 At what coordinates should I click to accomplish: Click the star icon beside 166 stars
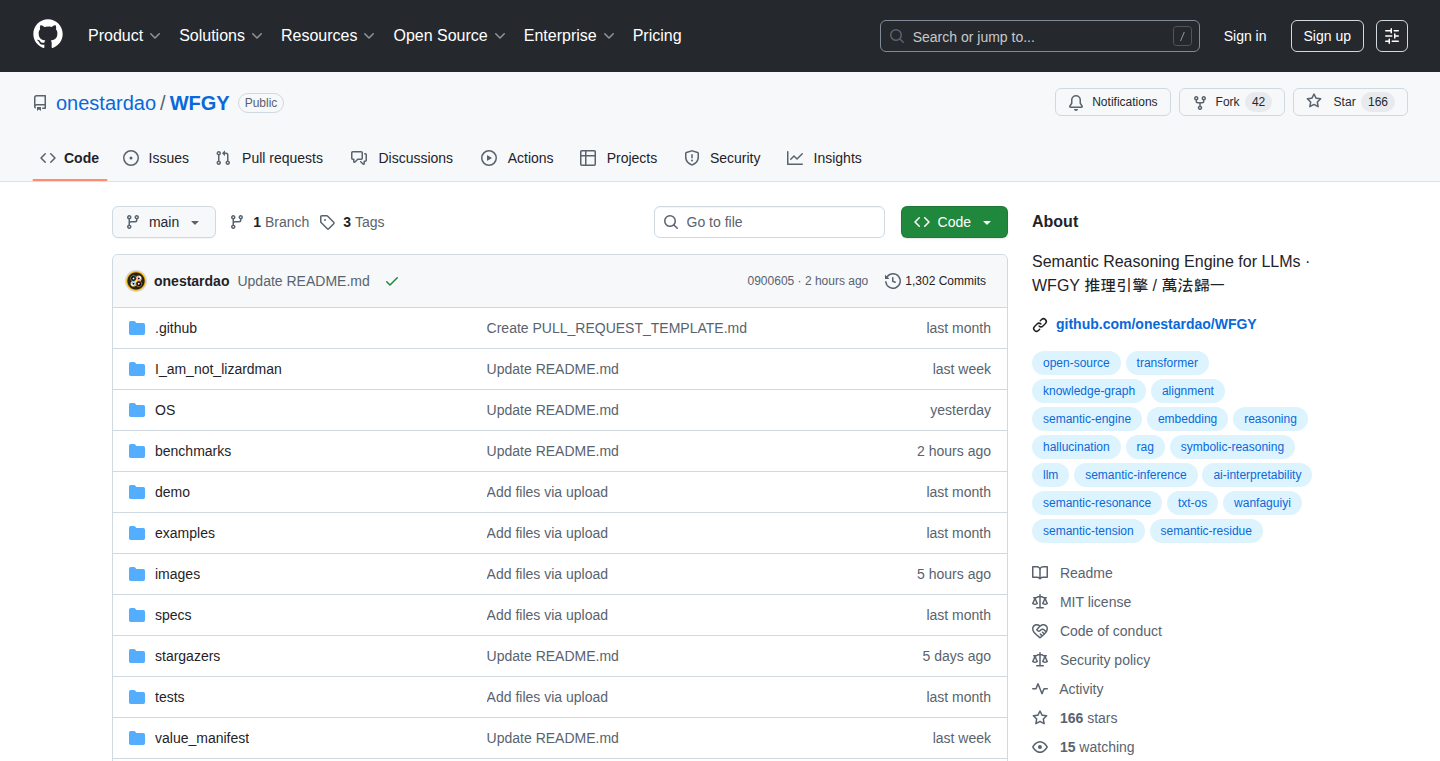1040,718
